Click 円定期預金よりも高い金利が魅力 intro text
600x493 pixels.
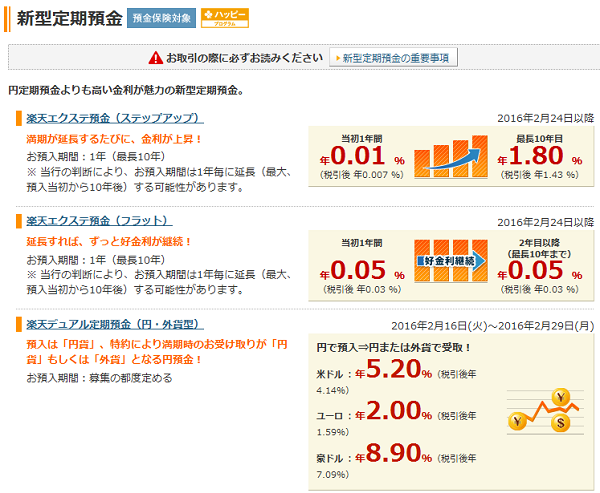[x=126, y=90]
